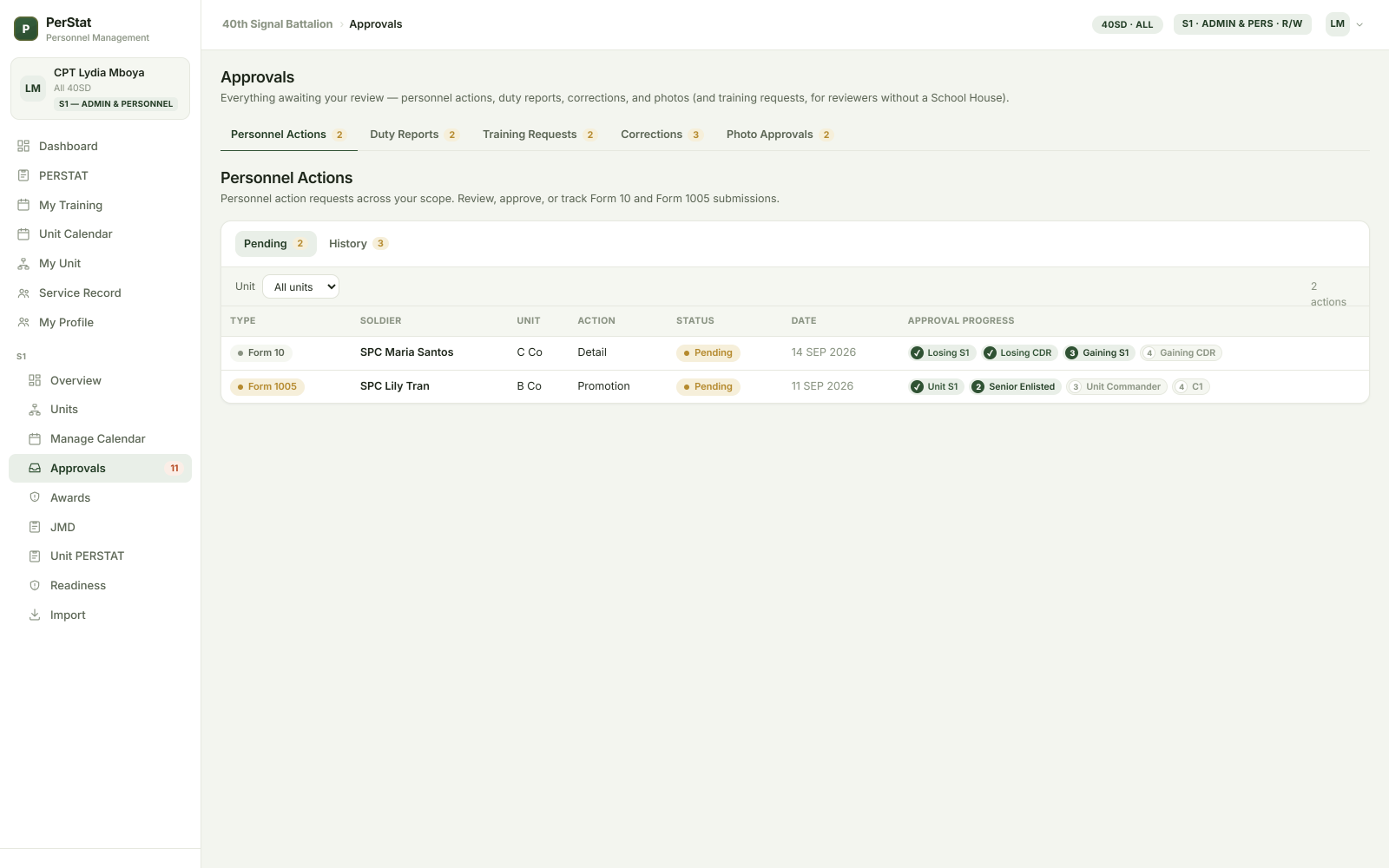Click the Readiness shield icon
This screenshot has height=868, width=1389.
[35, 585]
